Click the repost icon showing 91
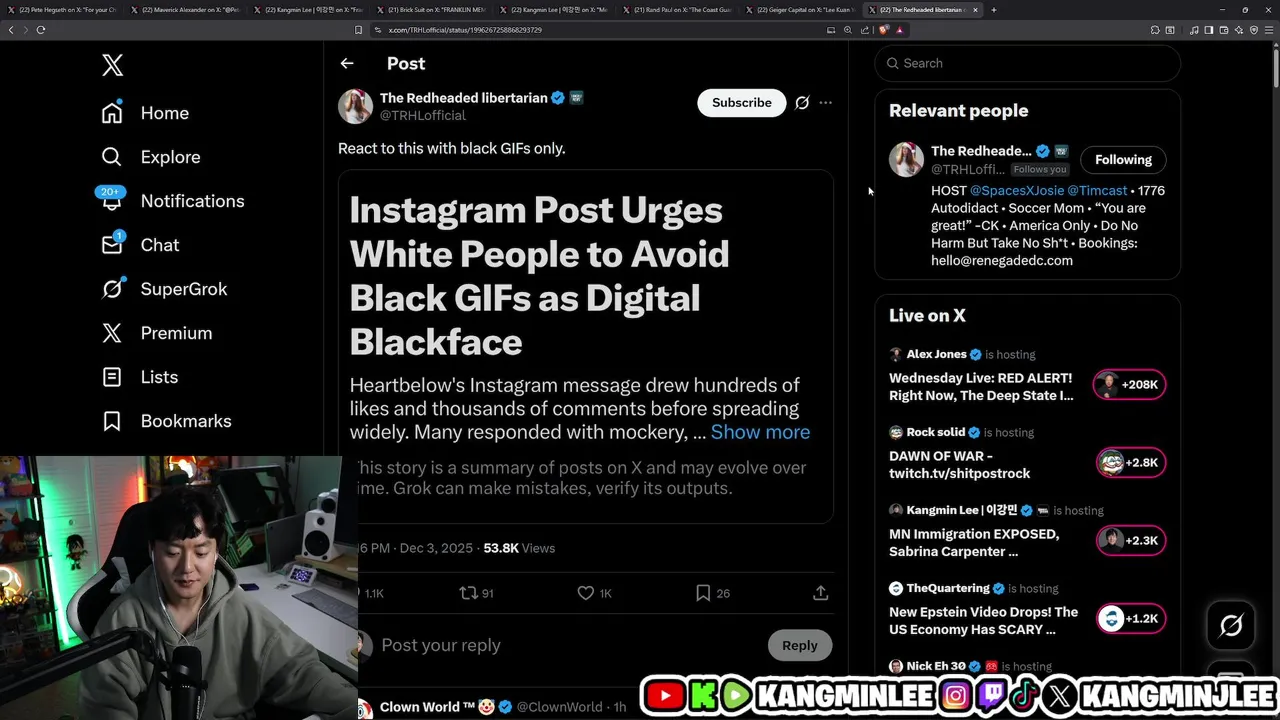Image resolution: width=1280 pixels, height=720 pixels. tap(476, 593)
